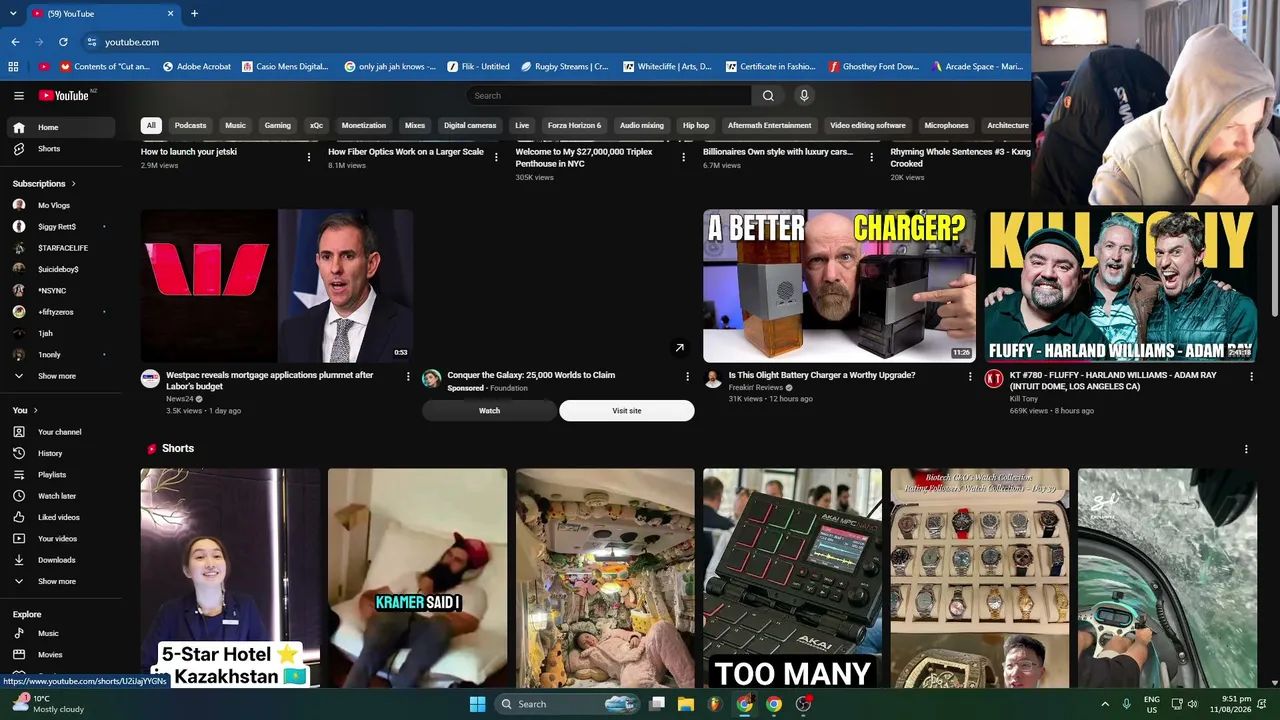Open the $uicideboy$ subscription channel
This screenshot has height=720, width=1280.
click(60, 269)
